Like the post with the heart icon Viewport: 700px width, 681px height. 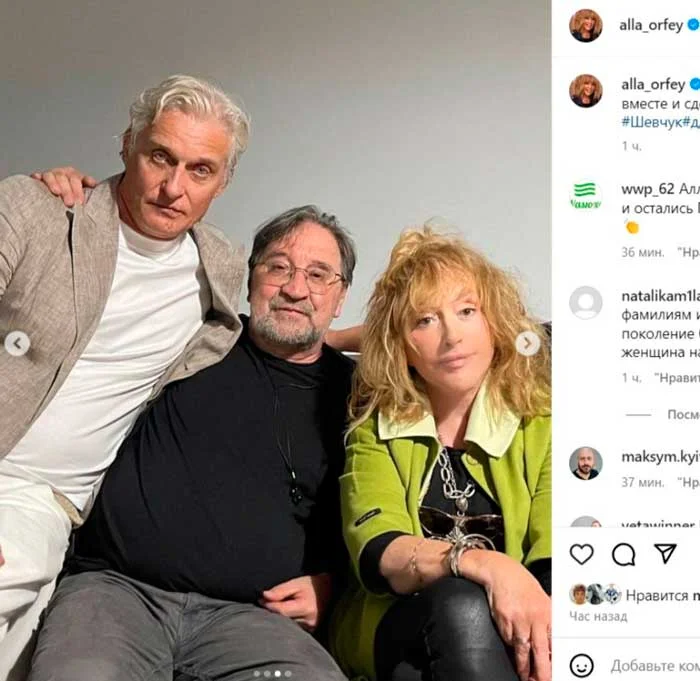pos(582,554)
